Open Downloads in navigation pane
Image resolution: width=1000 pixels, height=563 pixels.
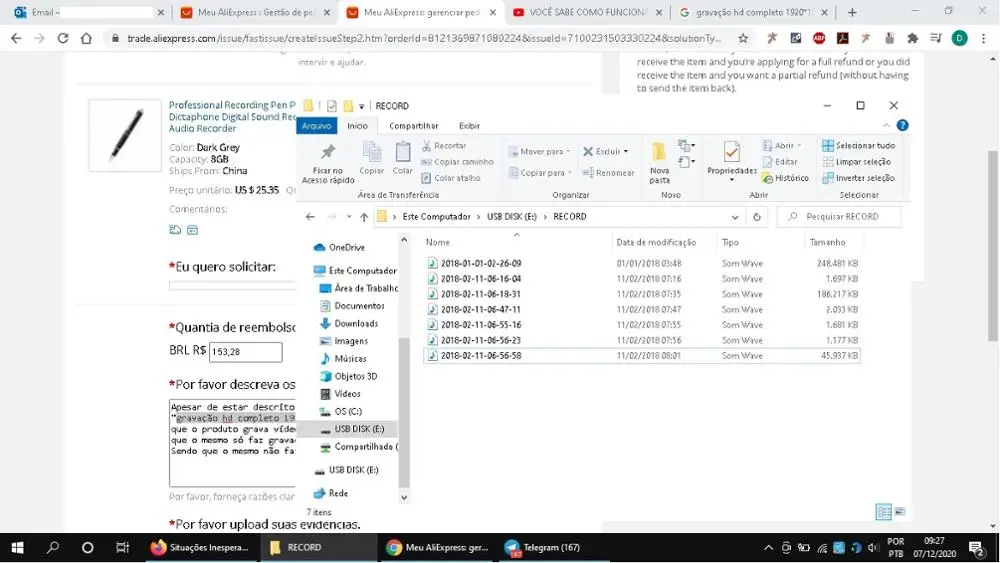(x=349, y=324)
